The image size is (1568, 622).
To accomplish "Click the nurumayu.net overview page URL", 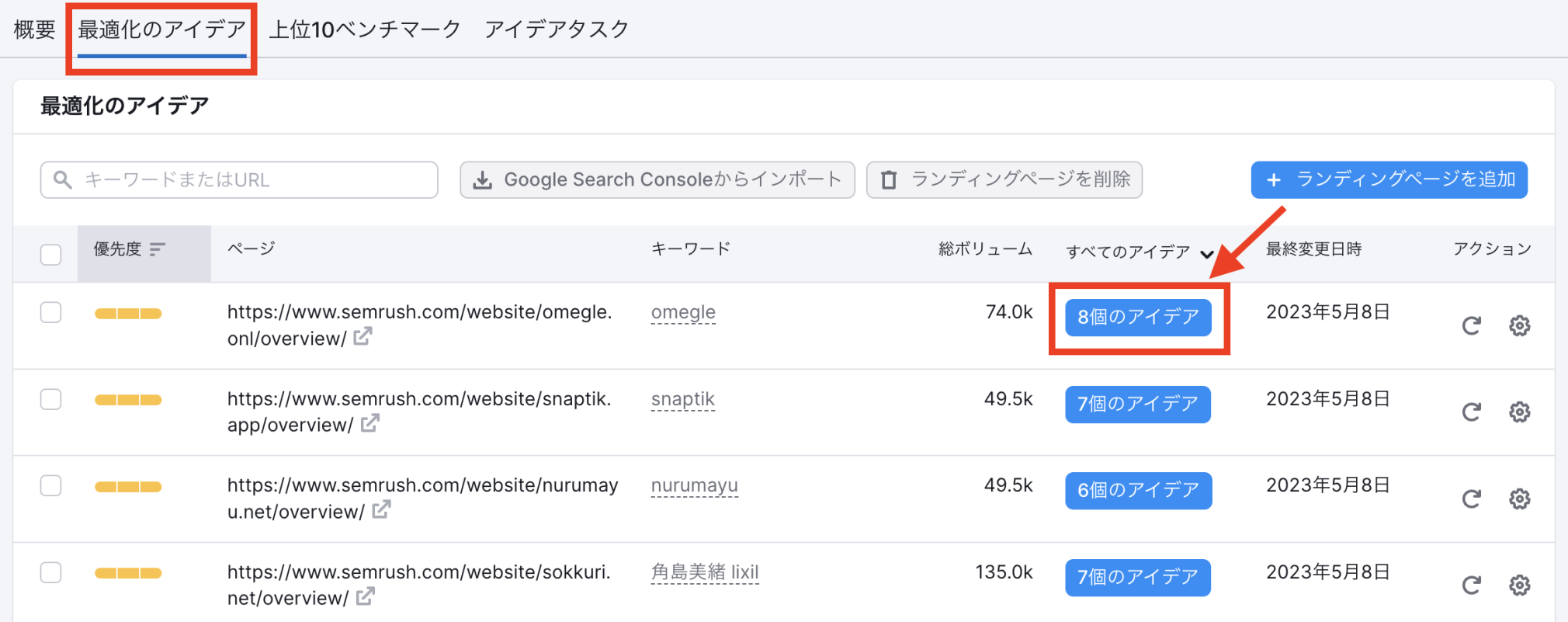I will pos(422,499).
